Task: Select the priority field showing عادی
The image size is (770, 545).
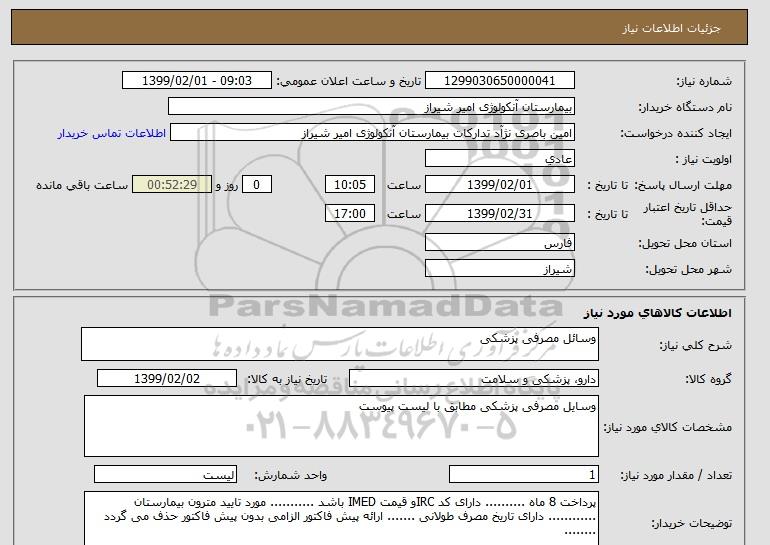Action: [499, 159]
